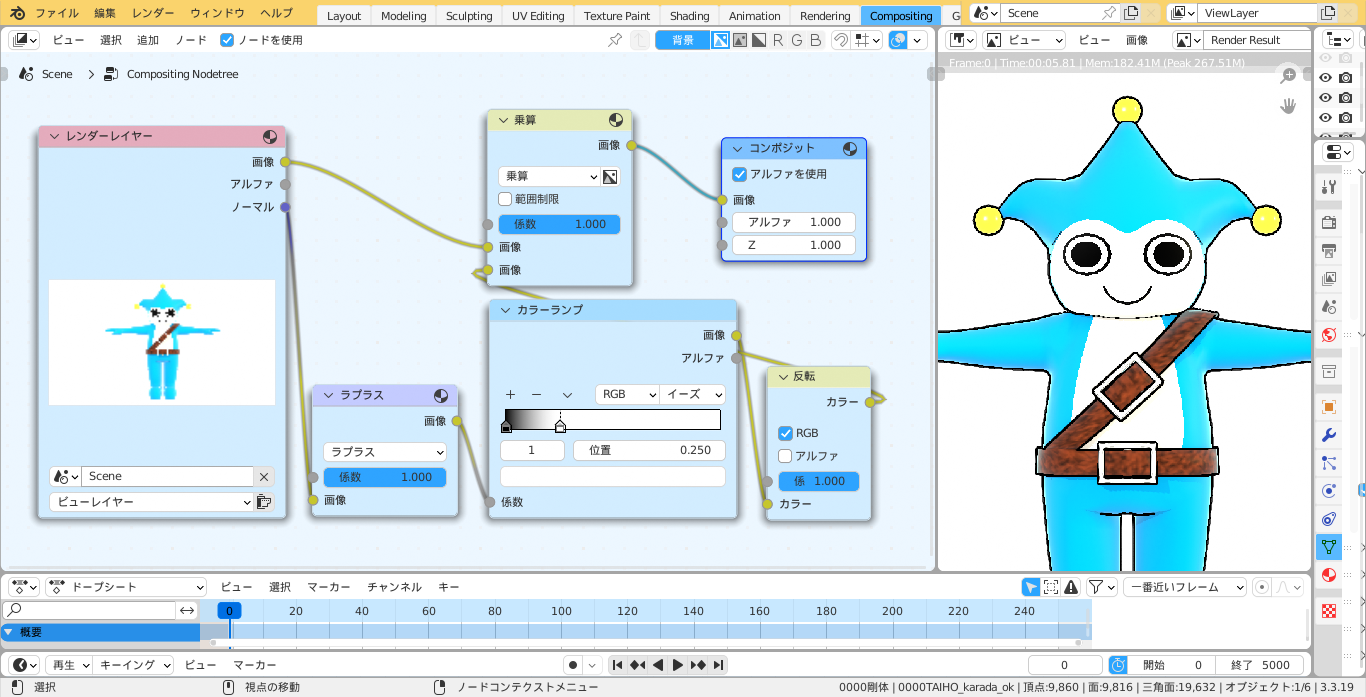Toggle the use preview range clock icon
This screenshot has height=697, width=1366.
tap(1118, 665)
